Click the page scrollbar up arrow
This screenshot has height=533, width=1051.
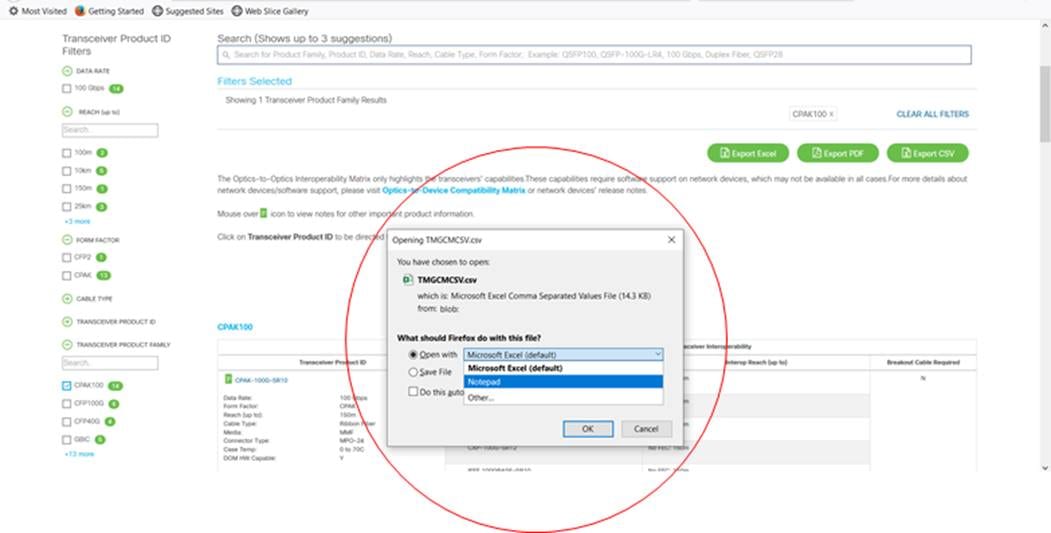coord(1045,26)
